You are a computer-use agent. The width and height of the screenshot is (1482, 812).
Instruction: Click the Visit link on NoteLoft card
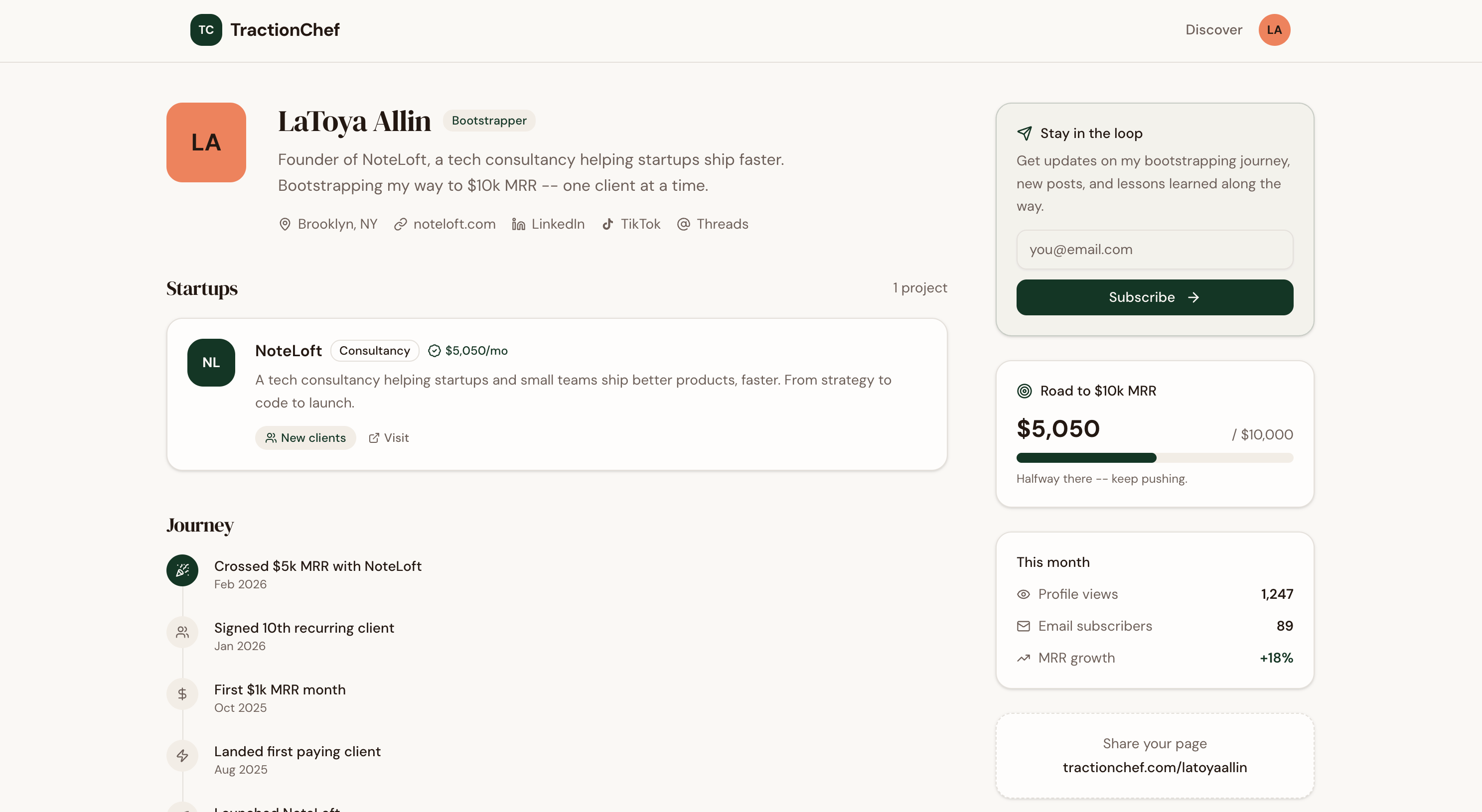coord(389,437)
